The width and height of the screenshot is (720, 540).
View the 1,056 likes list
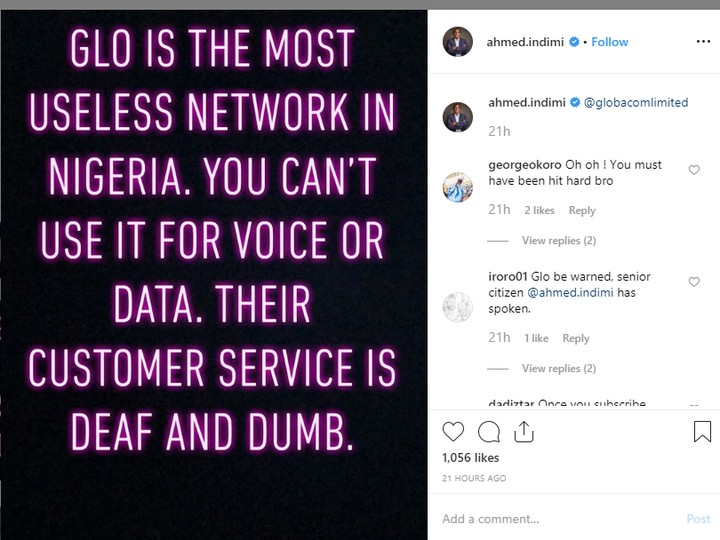469,458
